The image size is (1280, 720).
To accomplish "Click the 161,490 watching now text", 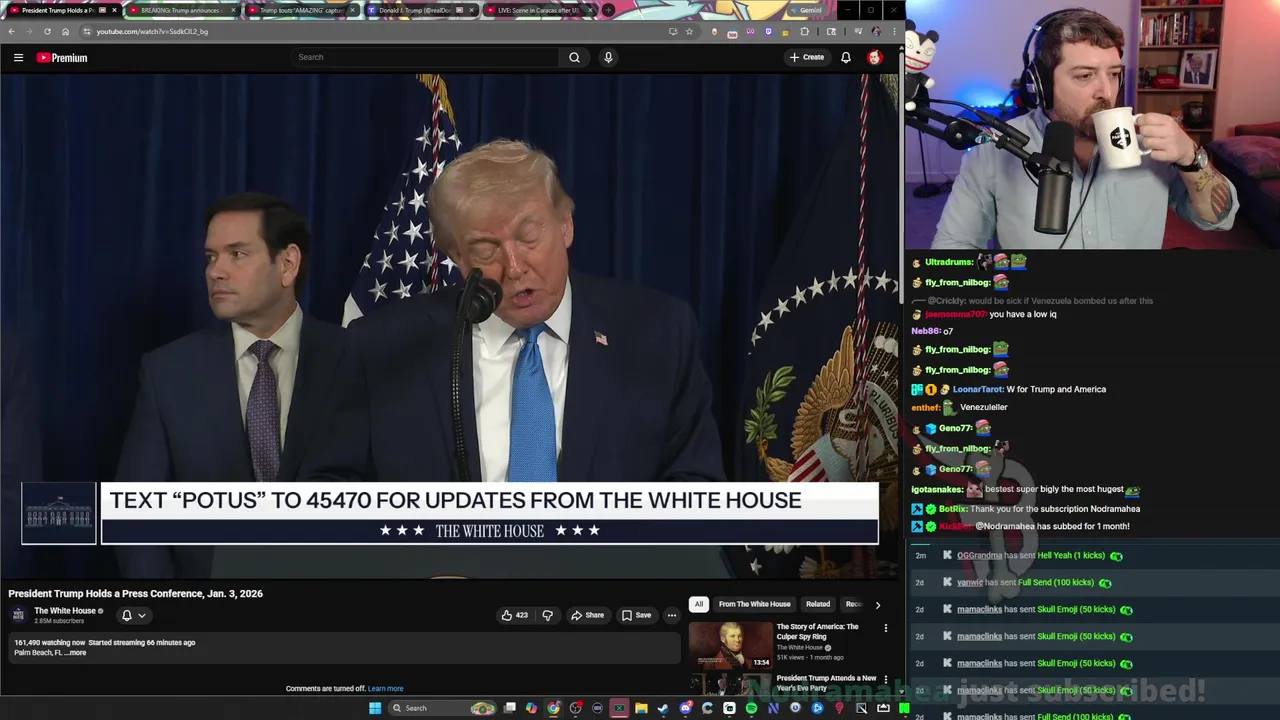I will tap(50, 642).
